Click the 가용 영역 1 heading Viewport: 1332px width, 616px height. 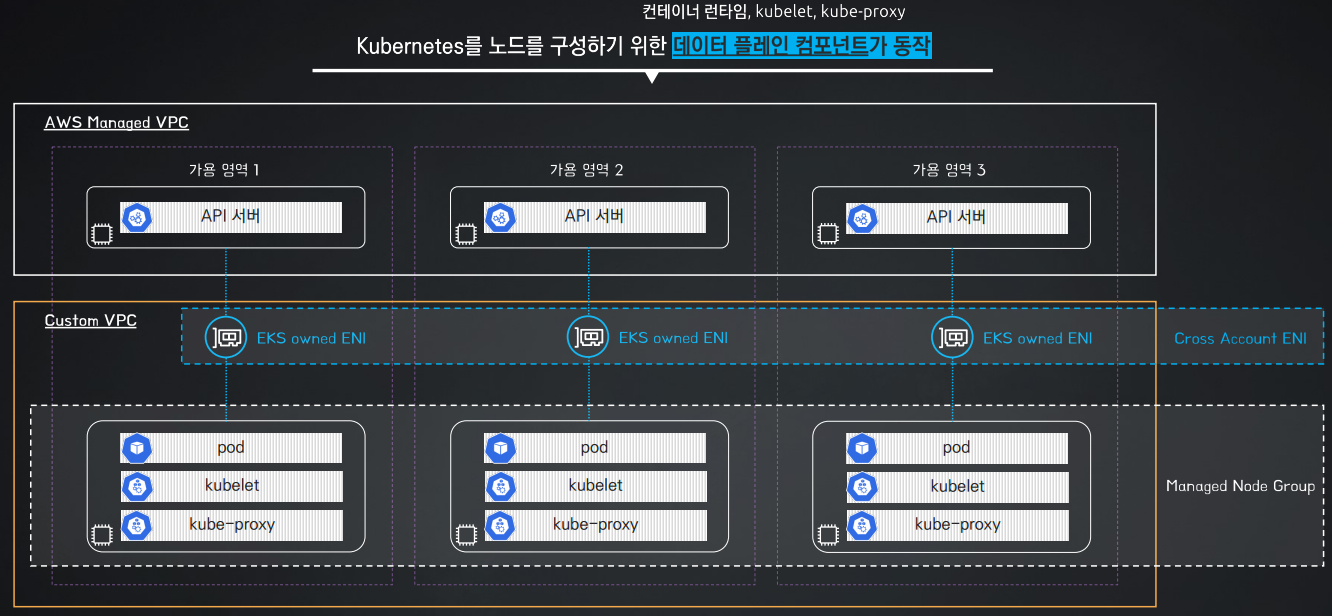click(223, 170)
